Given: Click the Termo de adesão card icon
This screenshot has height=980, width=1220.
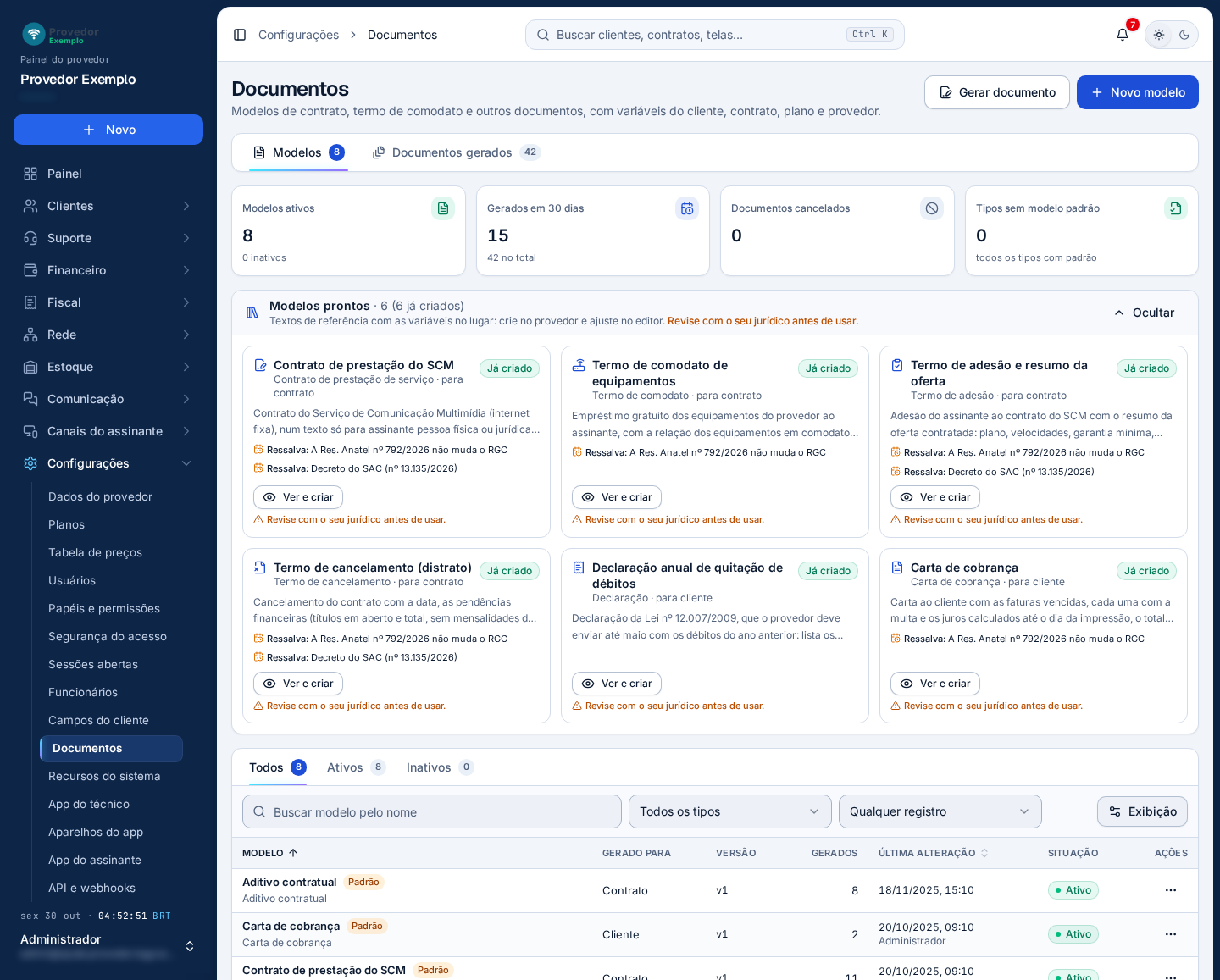Looking at the screenshot, I should tap(897, 365).
